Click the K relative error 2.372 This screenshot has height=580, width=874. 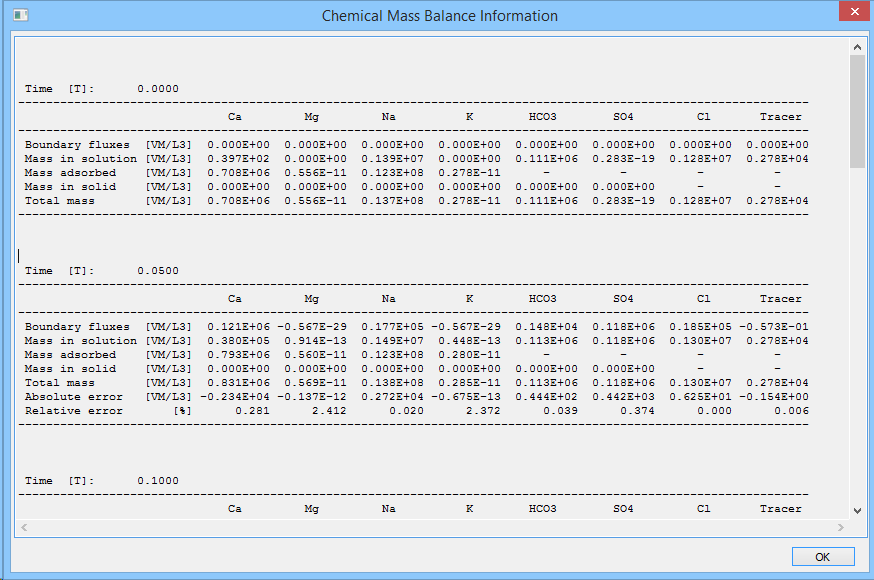coord(483,411)
